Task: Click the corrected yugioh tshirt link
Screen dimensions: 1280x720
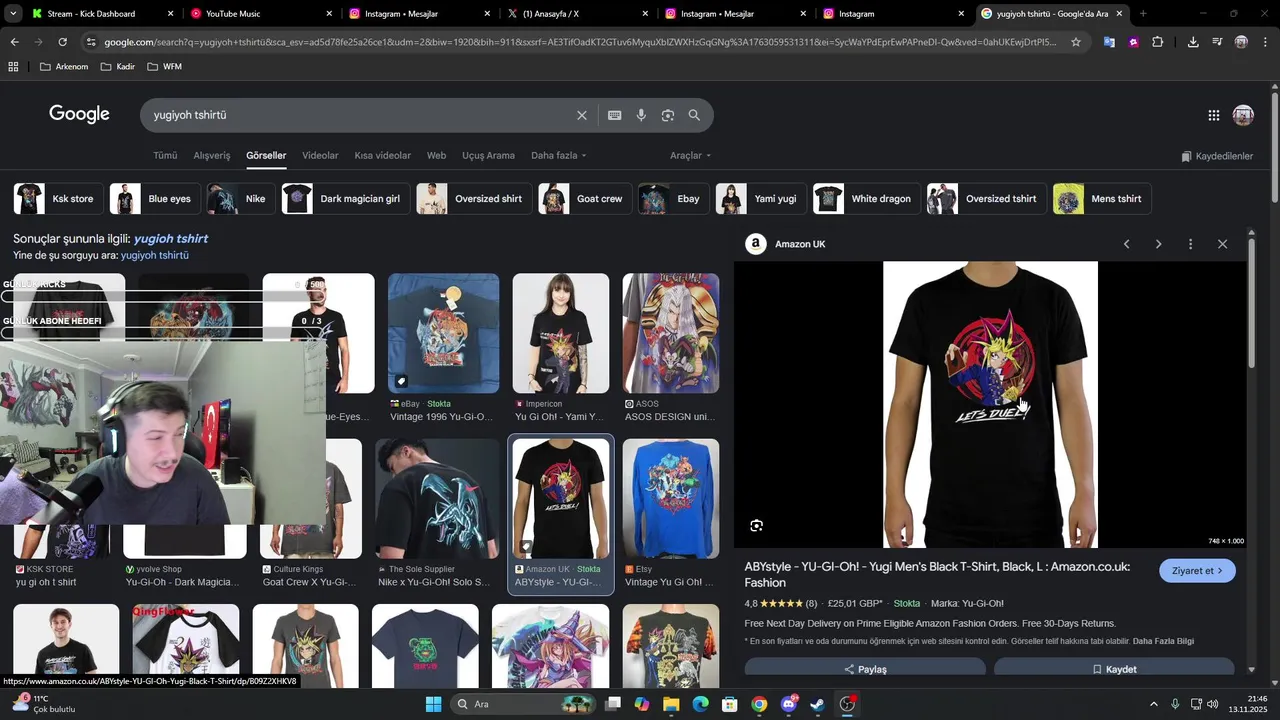Action: [x=171, y=239]
